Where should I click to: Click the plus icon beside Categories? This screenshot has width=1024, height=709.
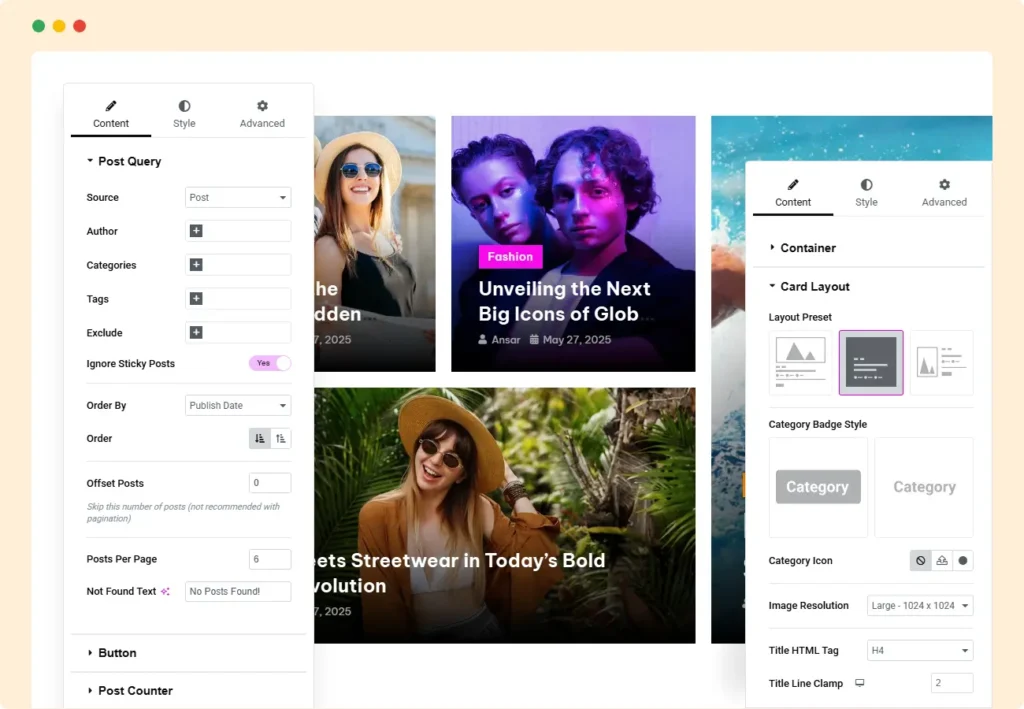coord(196,265)
